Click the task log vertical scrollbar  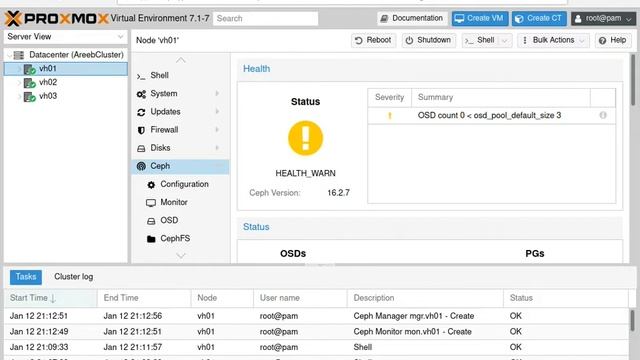(x=633, y=320)
